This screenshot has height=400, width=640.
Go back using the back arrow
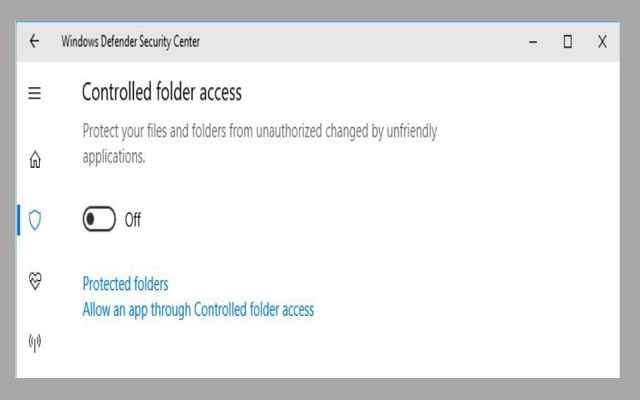coord(34,42)
